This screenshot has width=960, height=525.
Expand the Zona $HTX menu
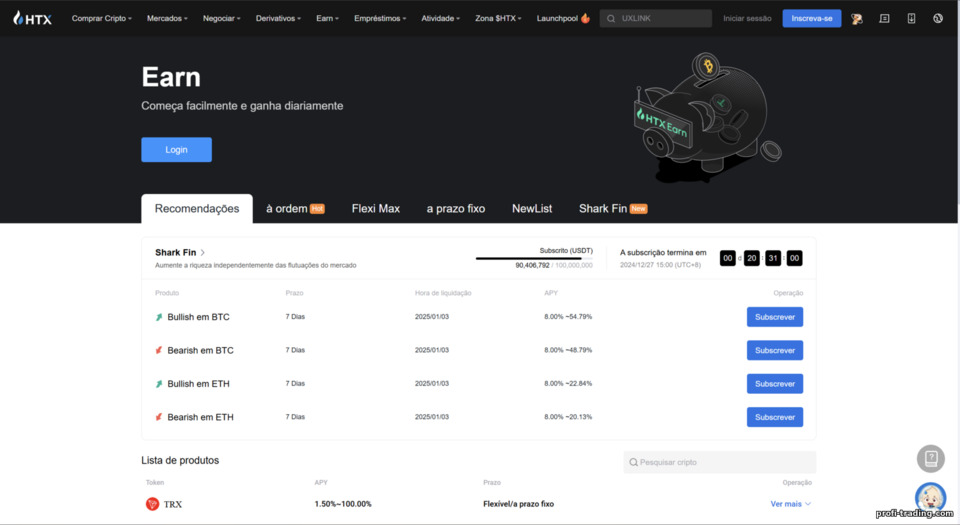point(498,18)
